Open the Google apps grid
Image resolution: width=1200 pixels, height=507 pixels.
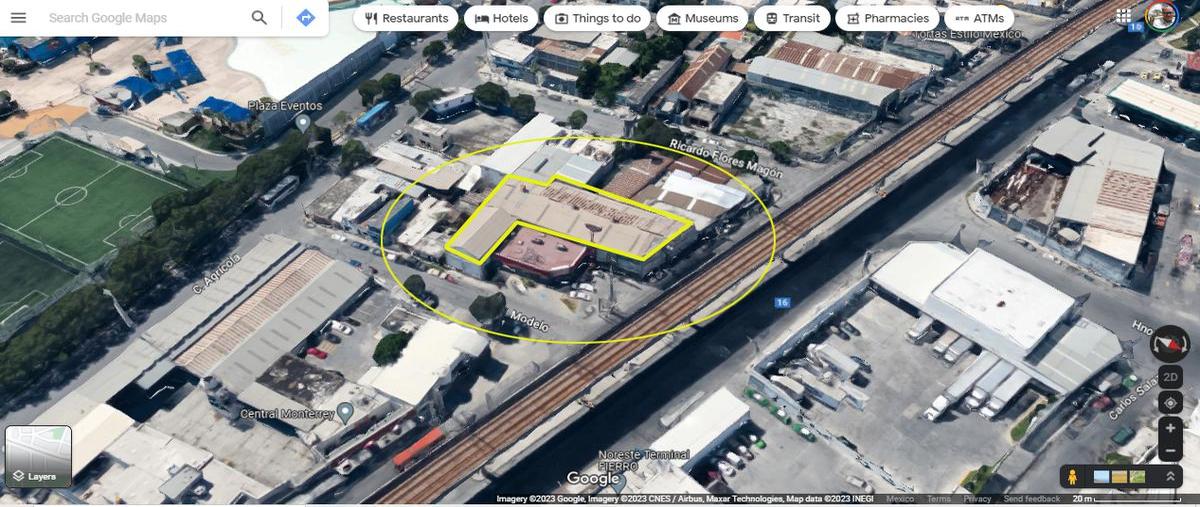1124,16
